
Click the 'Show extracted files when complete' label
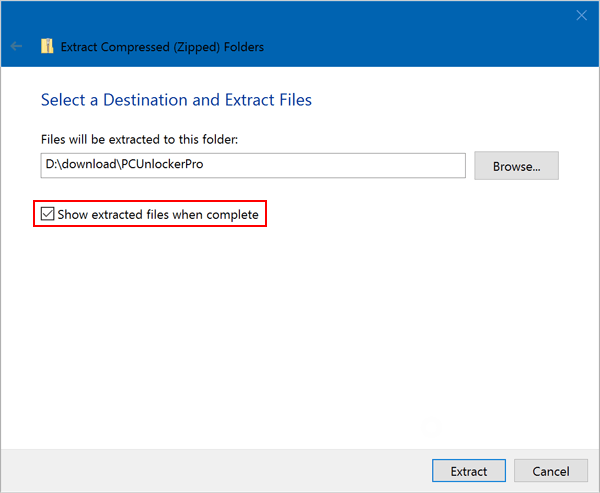pos(158,214)
